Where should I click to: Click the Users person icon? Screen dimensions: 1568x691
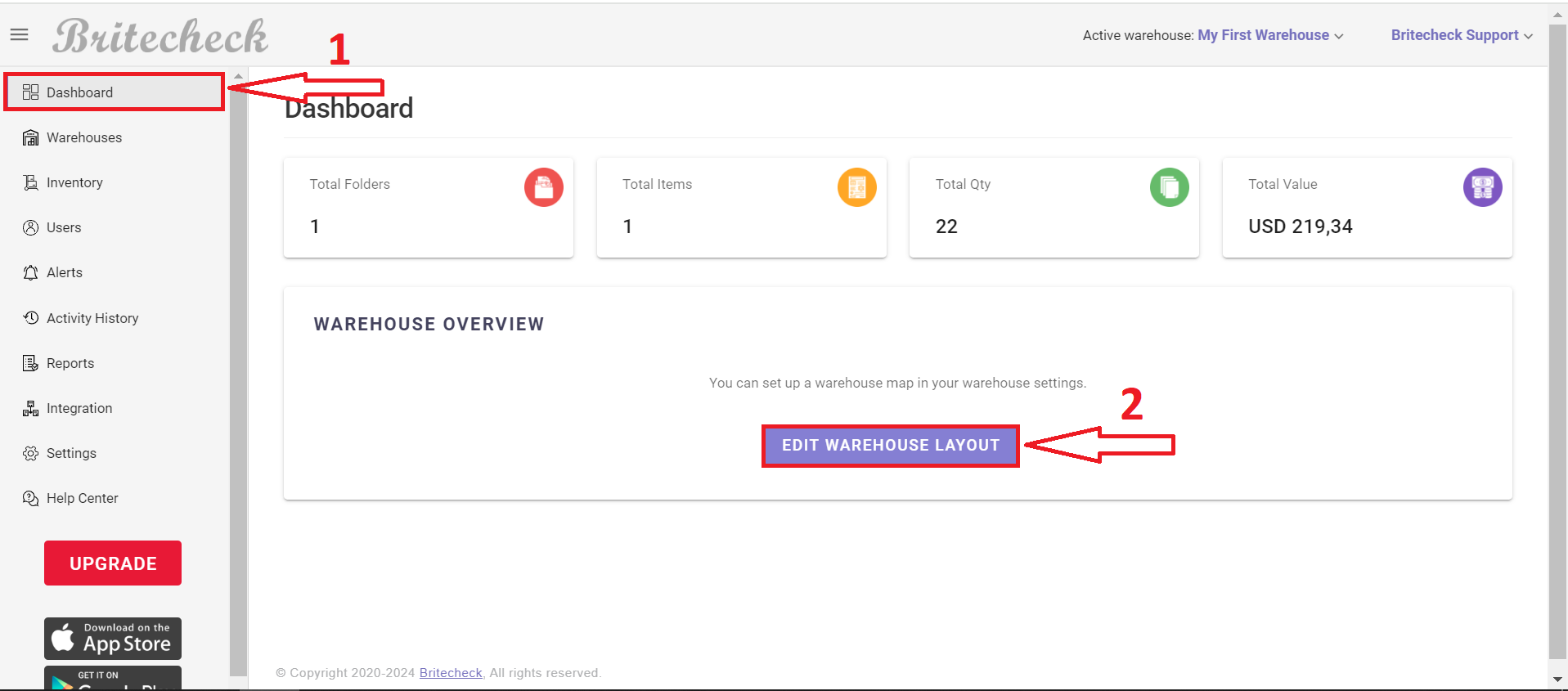click(30, 227)
